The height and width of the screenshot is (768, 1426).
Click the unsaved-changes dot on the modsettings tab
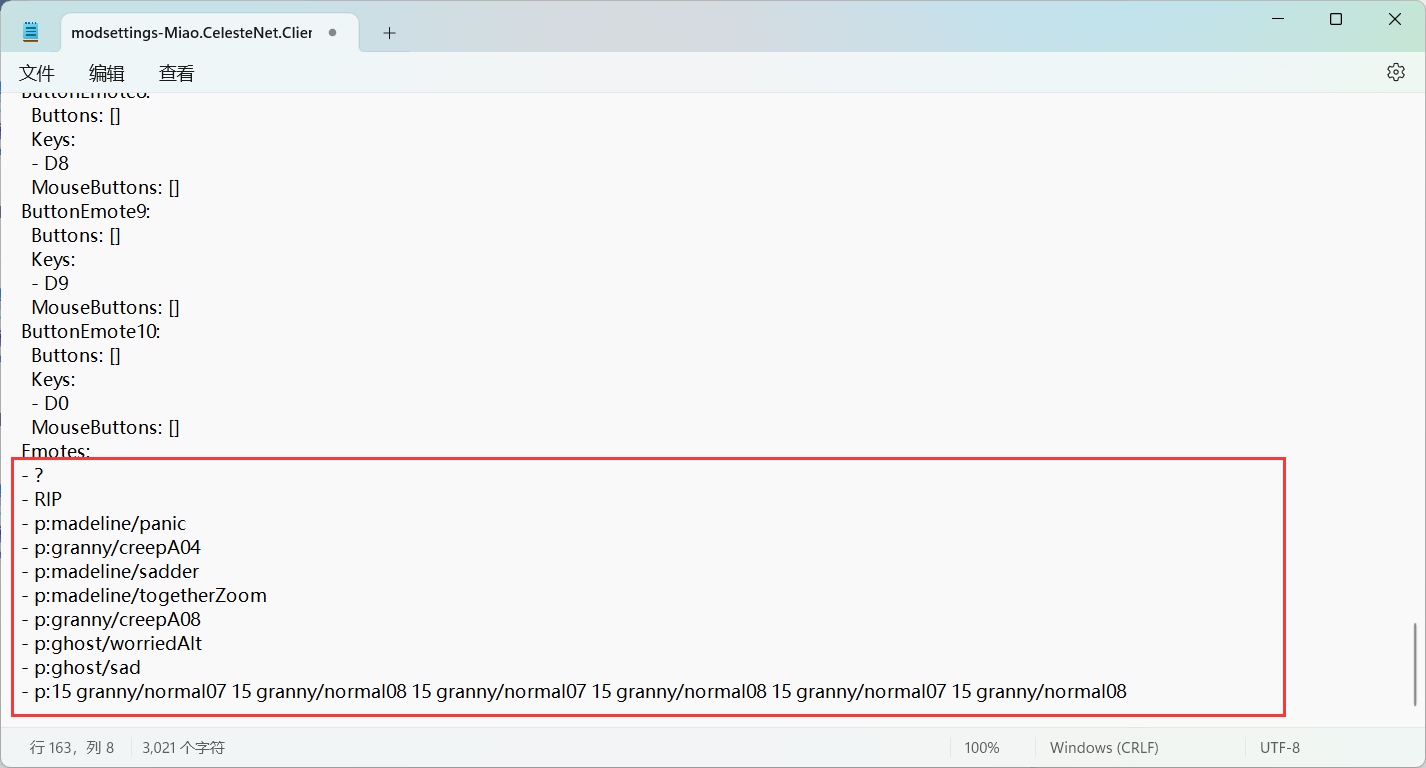point(332,33)
